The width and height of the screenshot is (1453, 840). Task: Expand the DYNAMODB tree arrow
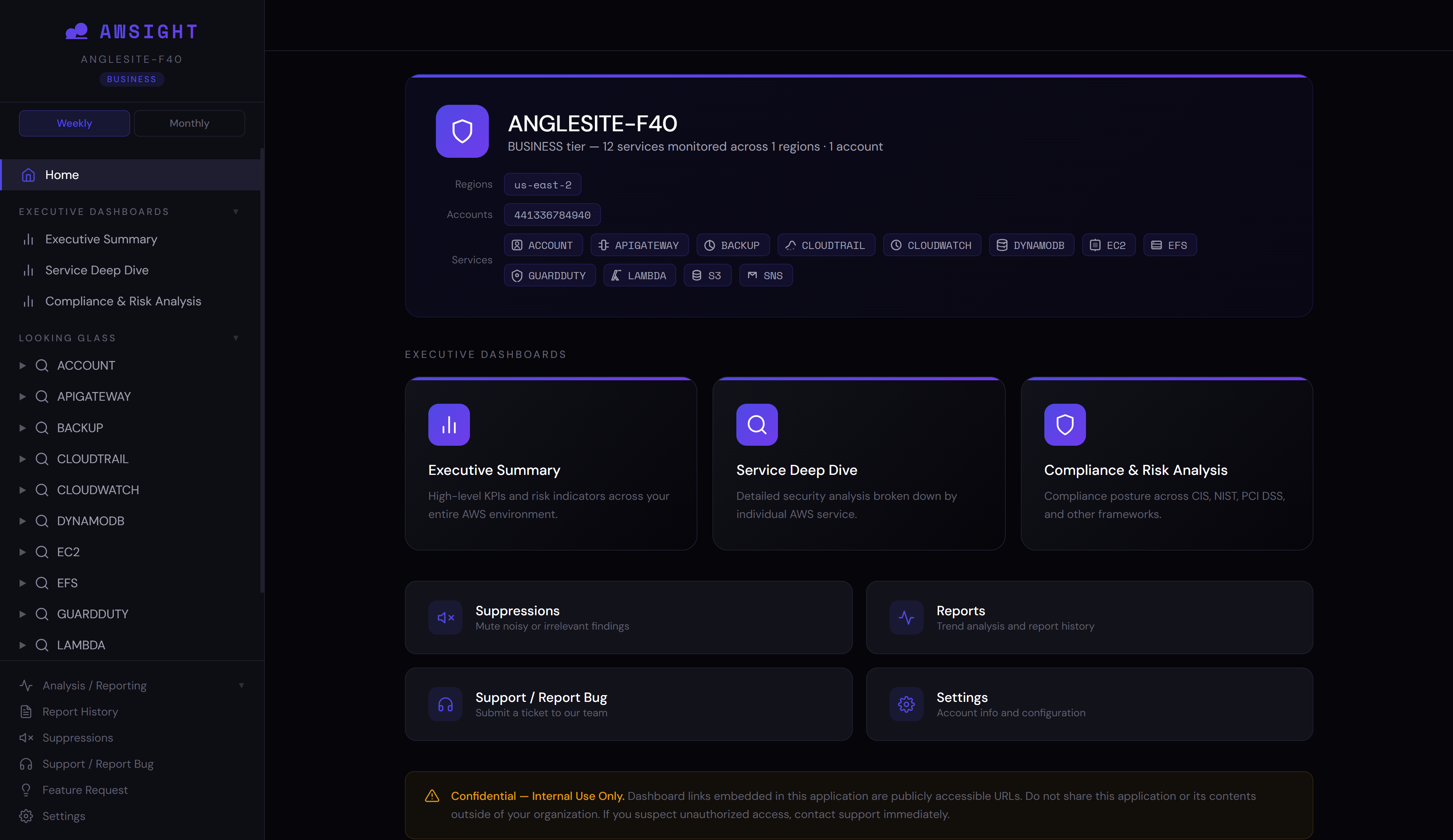coord(22,521)
